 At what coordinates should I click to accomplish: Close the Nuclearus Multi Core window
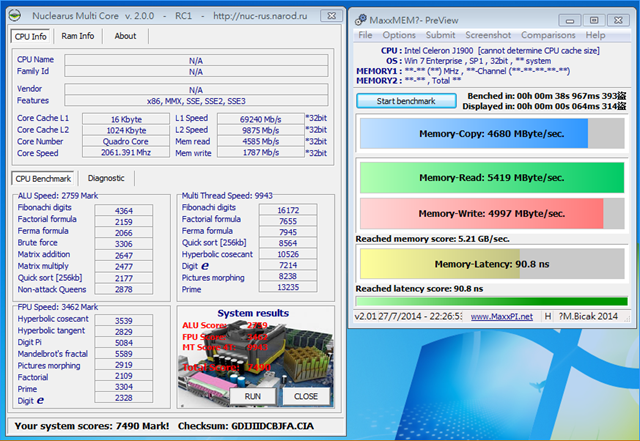click(x=331, y=16)
